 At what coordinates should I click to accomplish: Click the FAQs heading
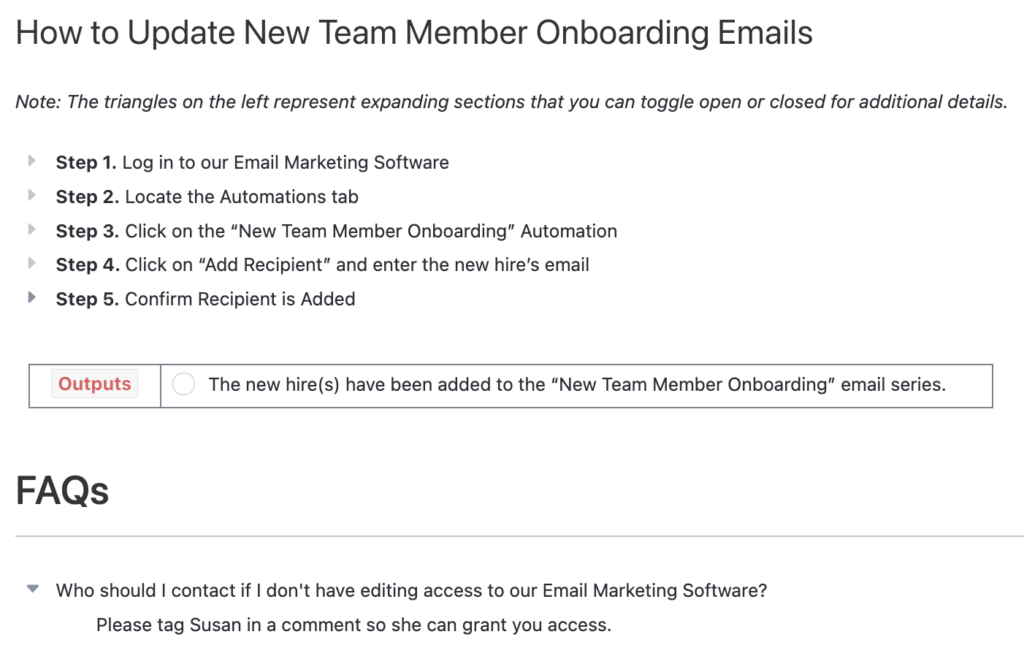tap(62, 491)
